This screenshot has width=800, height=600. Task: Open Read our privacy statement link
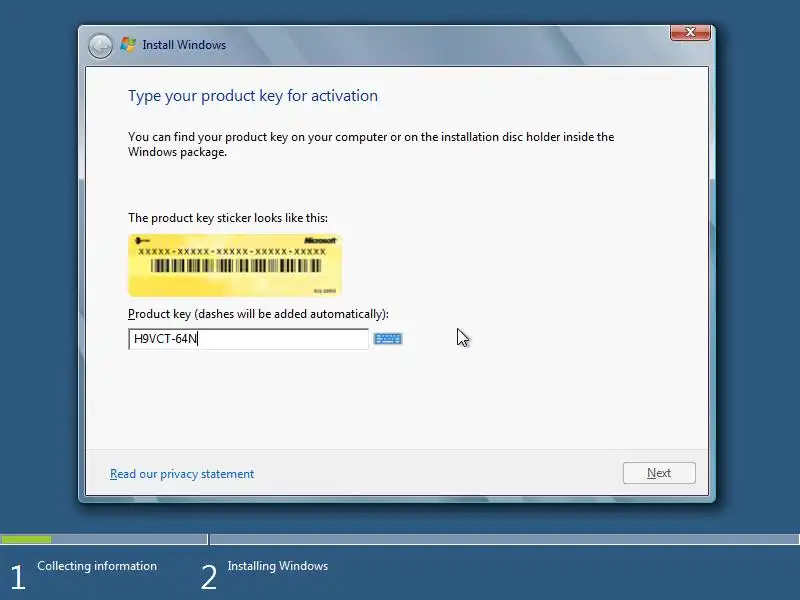pos(182,474)
